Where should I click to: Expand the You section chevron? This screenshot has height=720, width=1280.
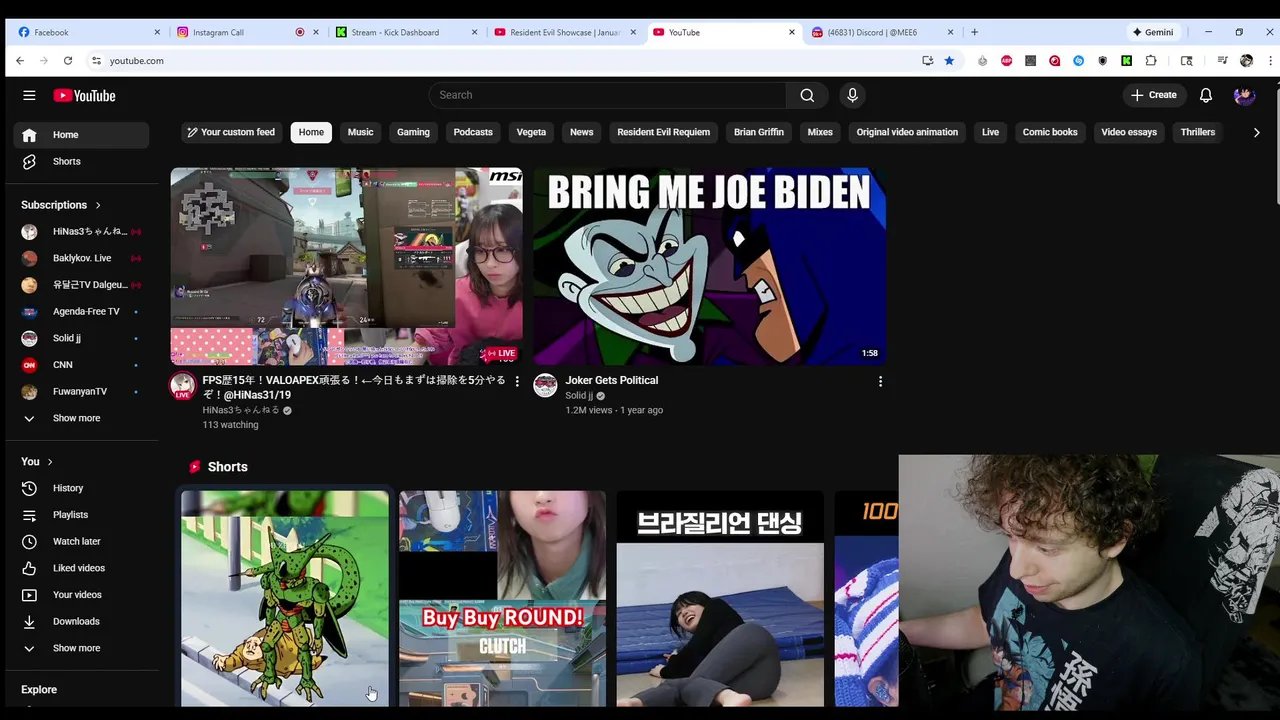point(49,461)
